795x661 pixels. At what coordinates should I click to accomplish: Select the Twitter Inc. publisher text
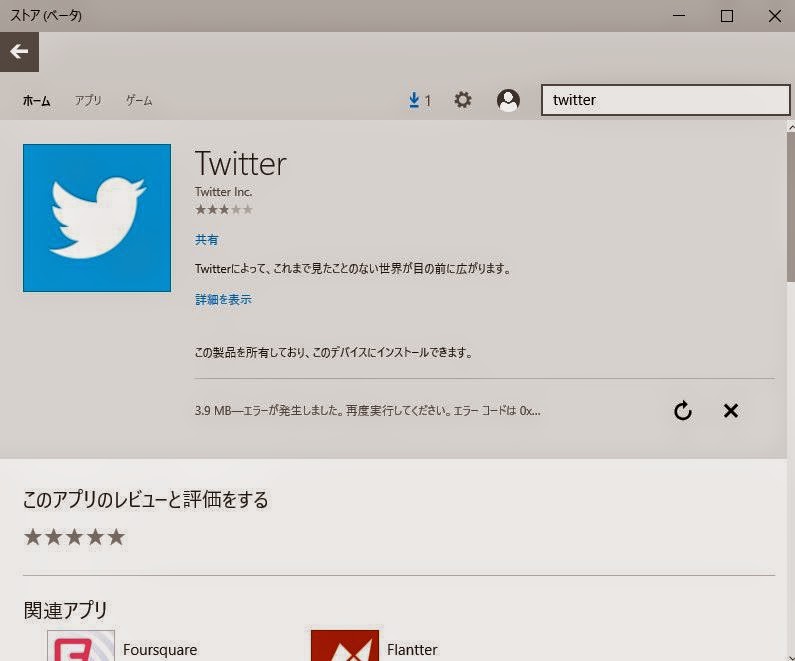point(224,192)
